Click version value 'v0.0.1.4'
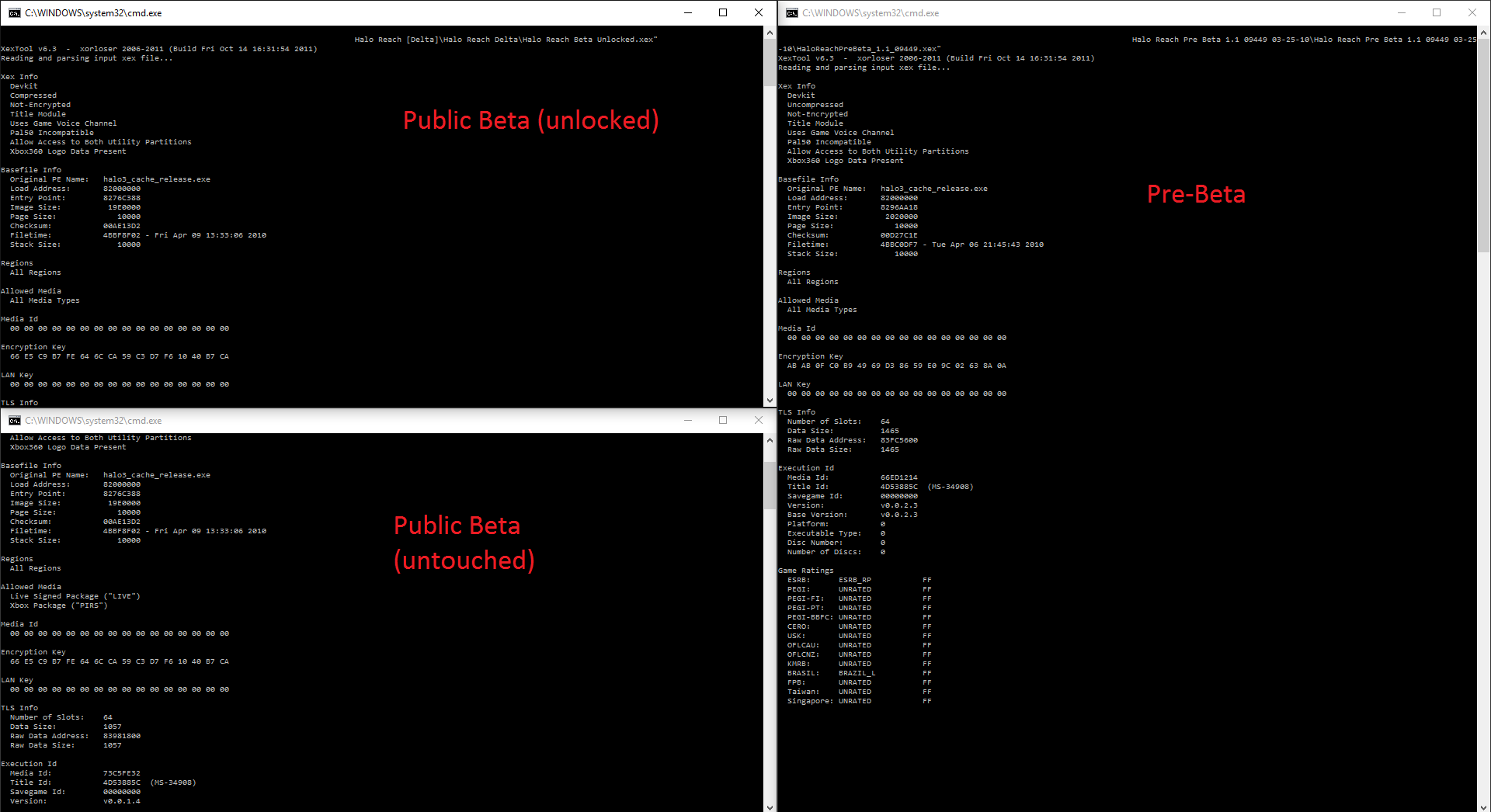This screenshot has height=812, width=1491. pyautogui.click(x=121, y=801)
